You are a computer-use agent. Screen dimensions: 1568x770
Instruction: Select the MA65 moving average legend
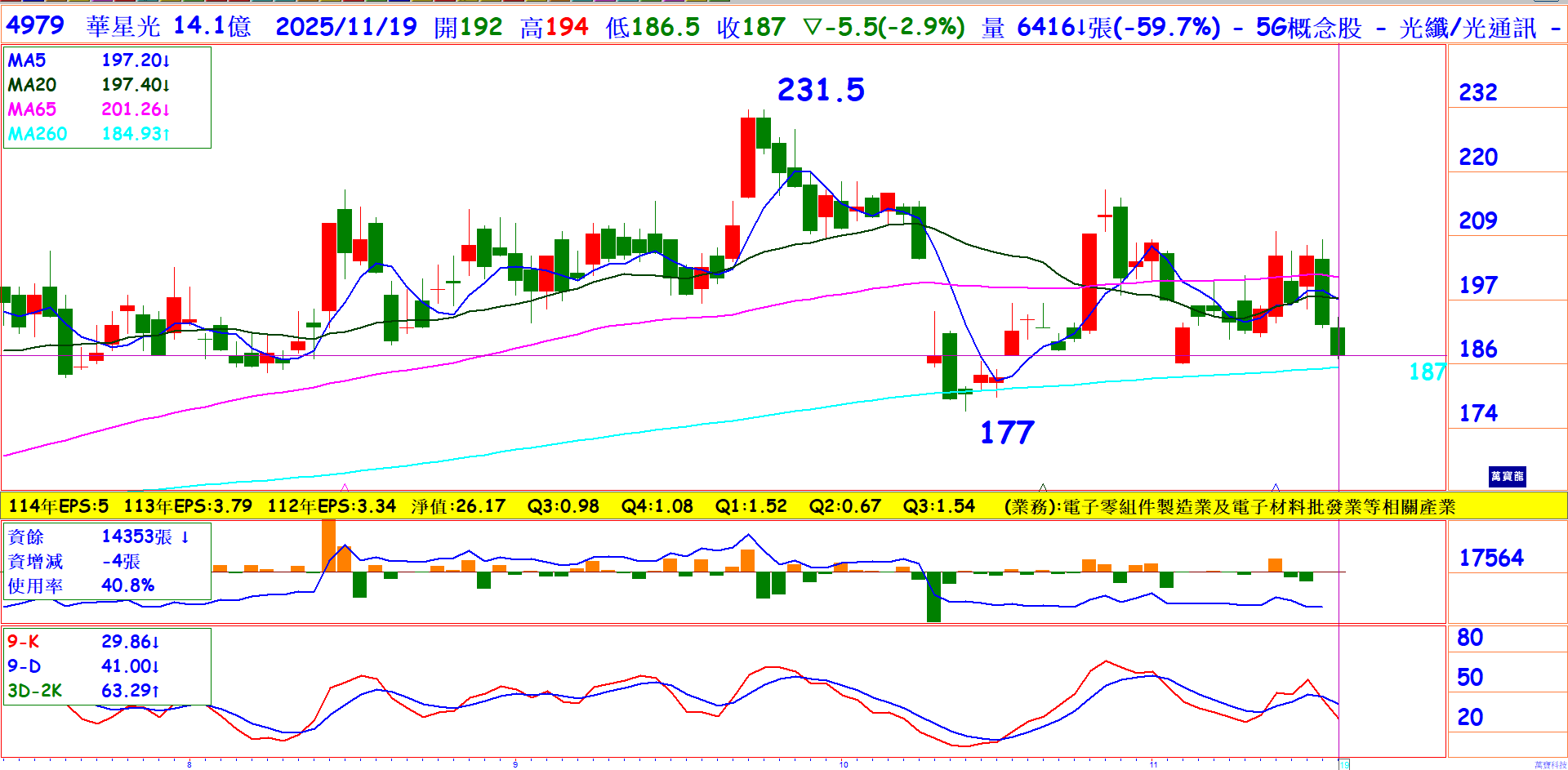[x=32, y=109]
